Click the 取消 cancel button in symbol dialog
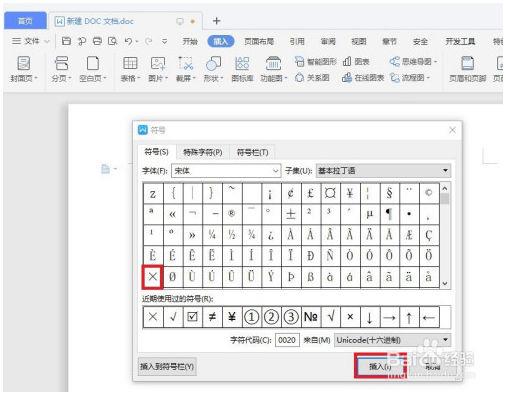The width and height of the screenshot is (506, 395). tap(433, 367)
